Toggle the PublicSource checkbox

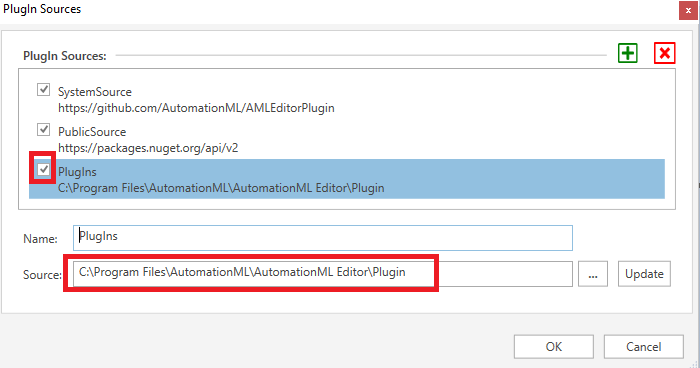pos(43,130)
